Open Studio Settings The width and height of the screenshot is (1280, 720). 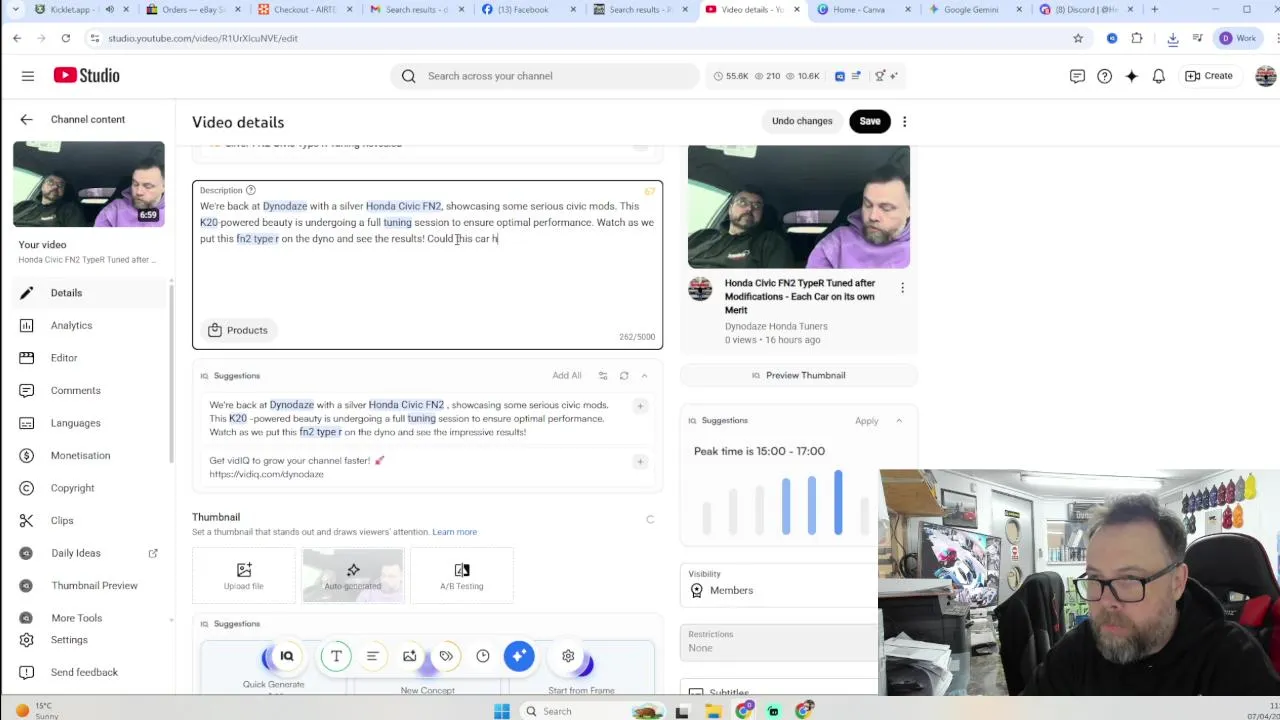point(69,640)
